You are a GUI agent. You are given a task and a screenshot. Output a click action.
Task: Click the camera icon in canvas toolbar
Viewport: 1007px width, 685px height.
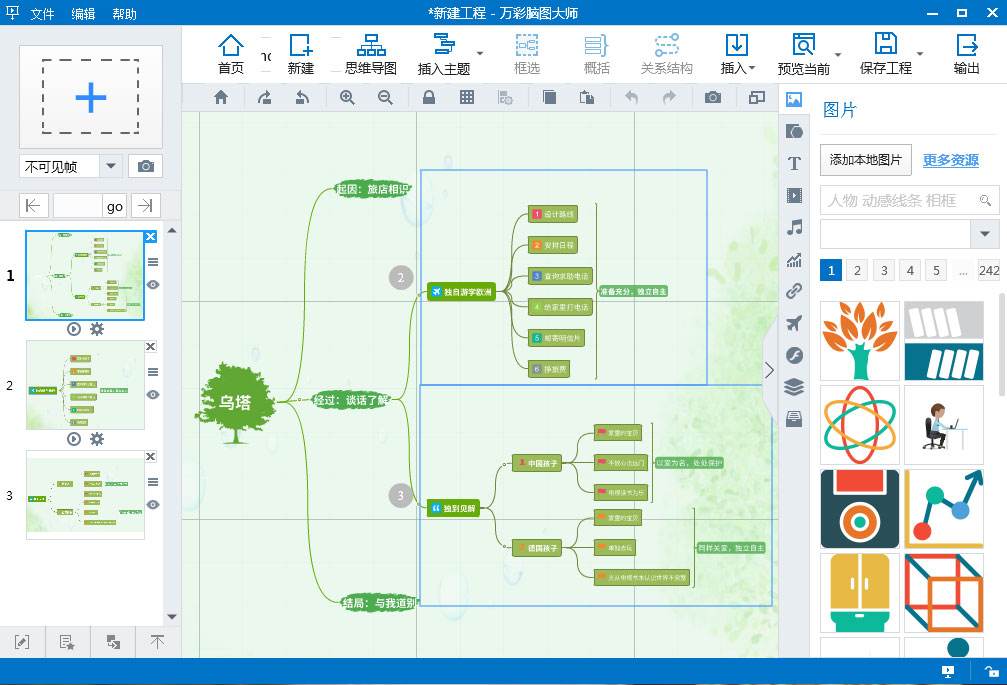click(712, 98)
